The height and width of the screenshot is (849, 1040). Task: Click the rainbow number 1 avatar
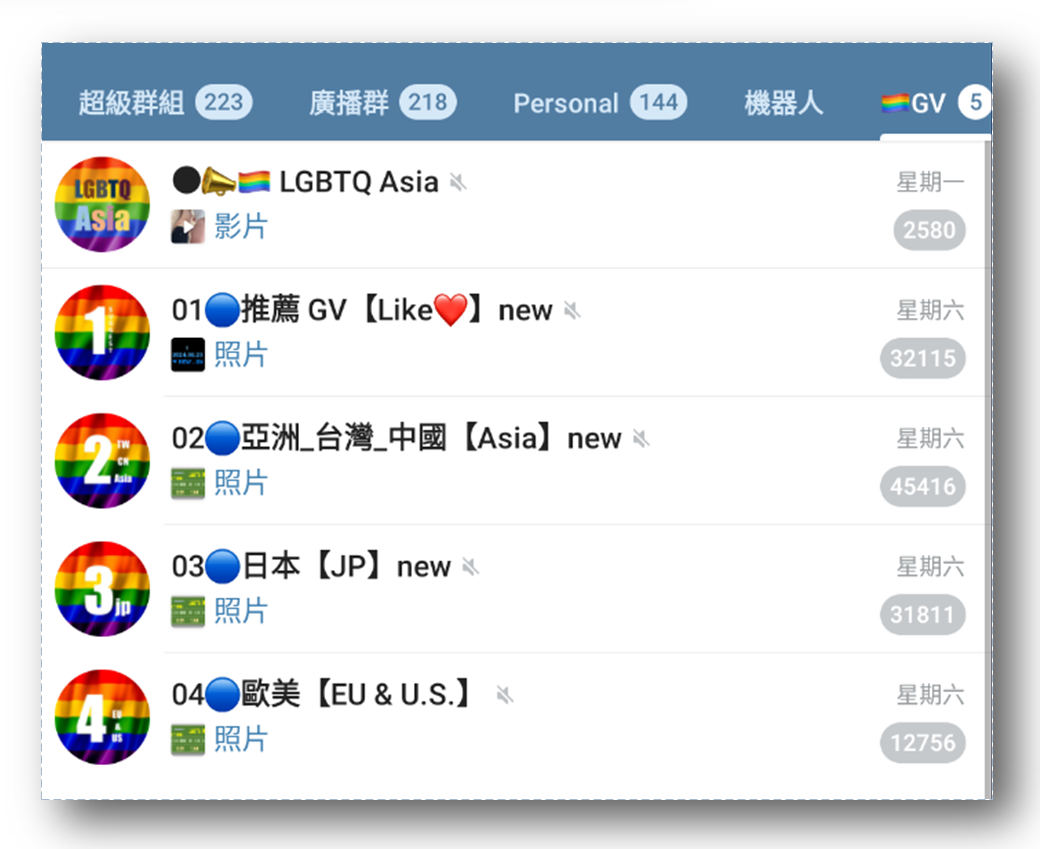click(102, 332)
